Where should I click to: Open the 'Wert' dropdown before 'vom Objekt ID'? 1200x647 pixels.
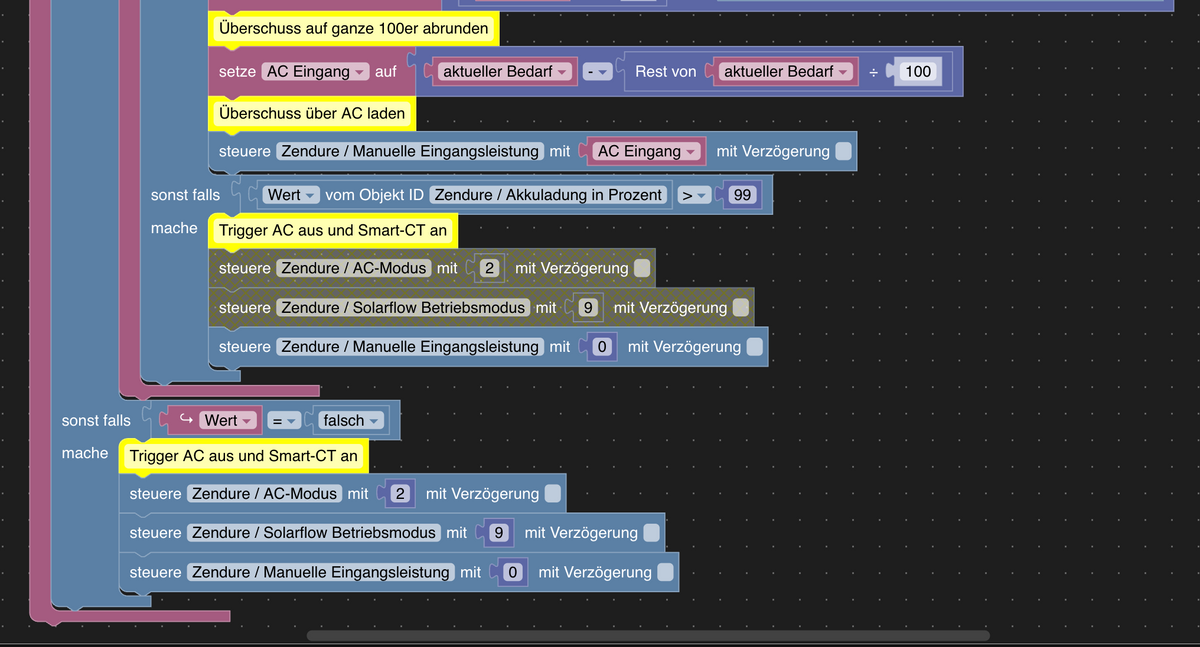coord(292,194)
